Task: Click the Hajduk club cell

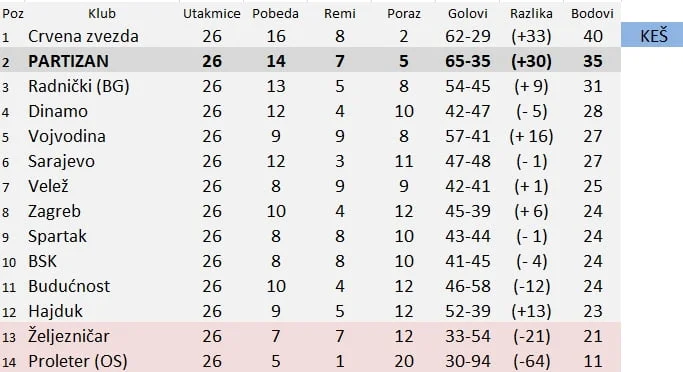Action: coord(55,311)
